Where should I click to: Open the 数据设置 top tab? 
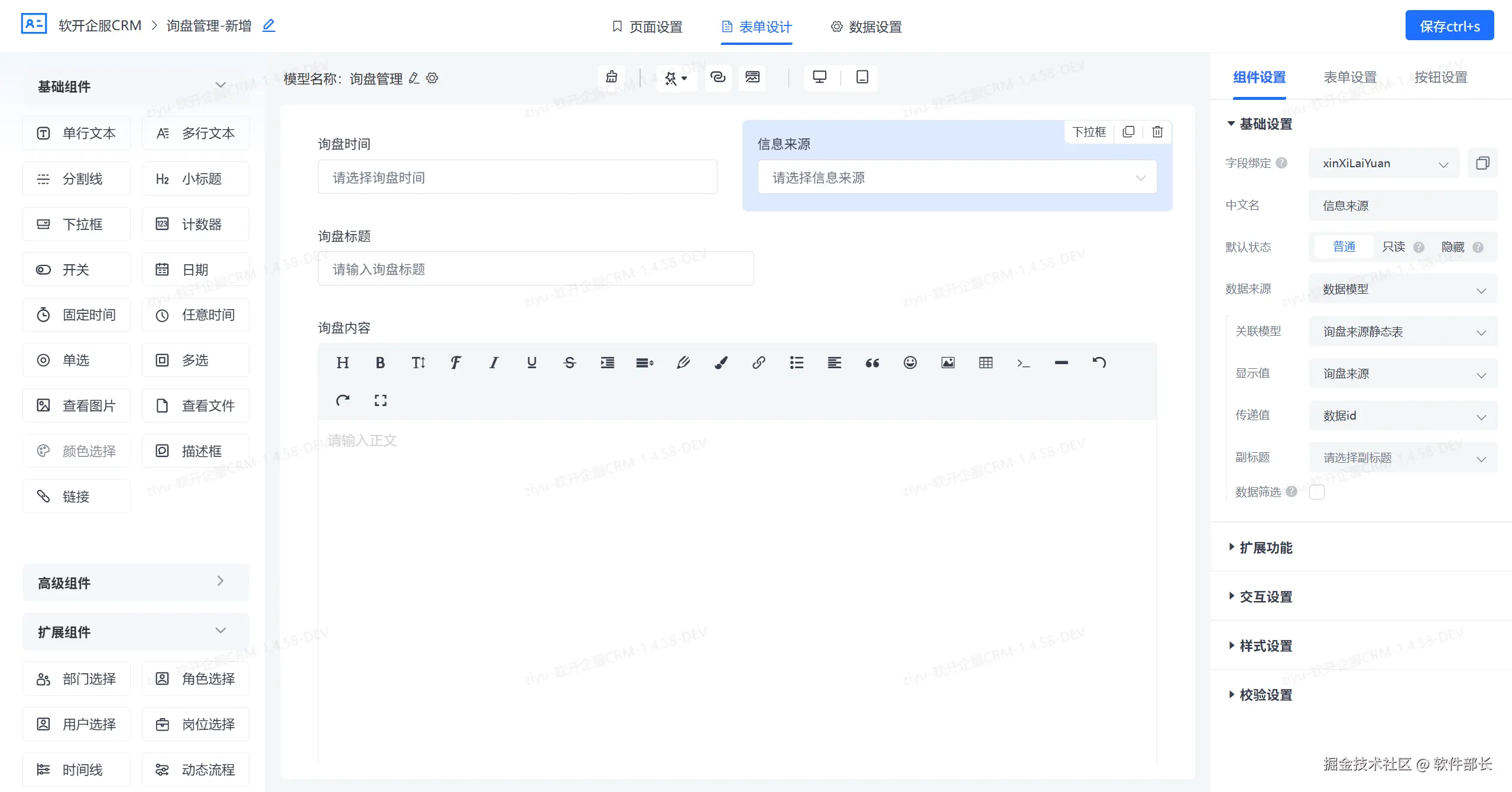pyautogui.click(x=867, y=27)
